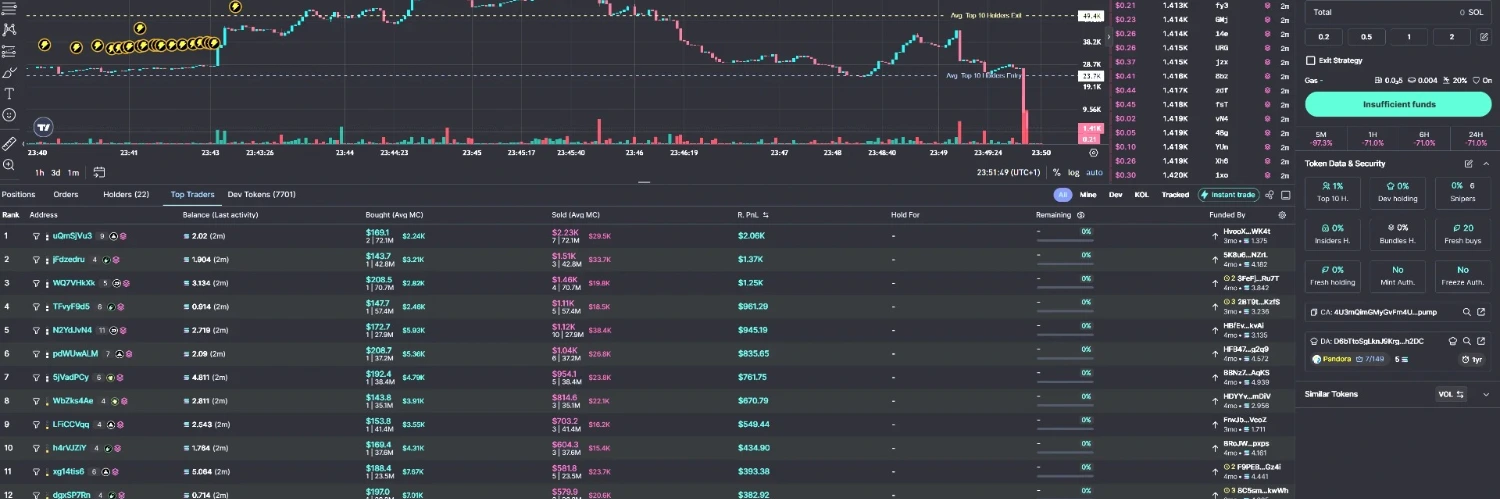Open the VOL sort dropdown
1500x499 pixels.
tap(1451, 394)
